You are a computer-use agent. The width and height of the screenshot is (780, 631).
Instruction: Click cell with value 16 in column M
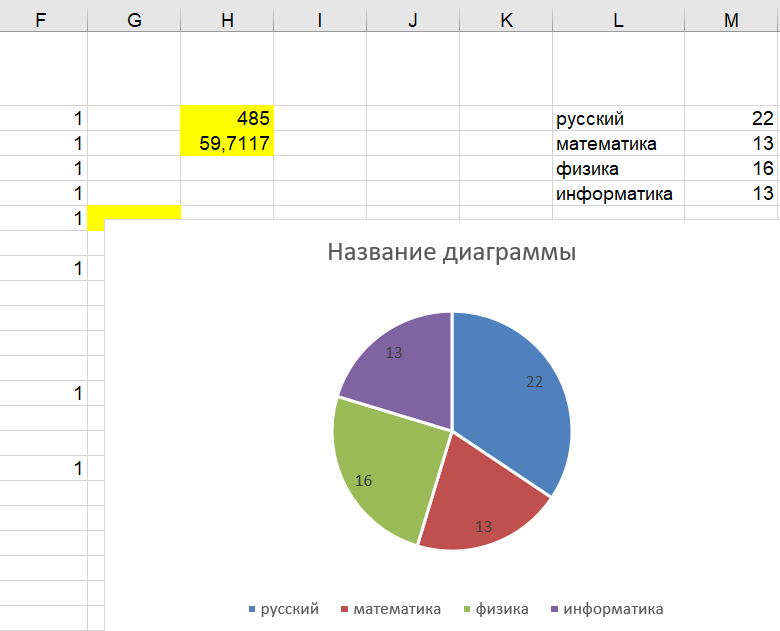tap(731, 169)
